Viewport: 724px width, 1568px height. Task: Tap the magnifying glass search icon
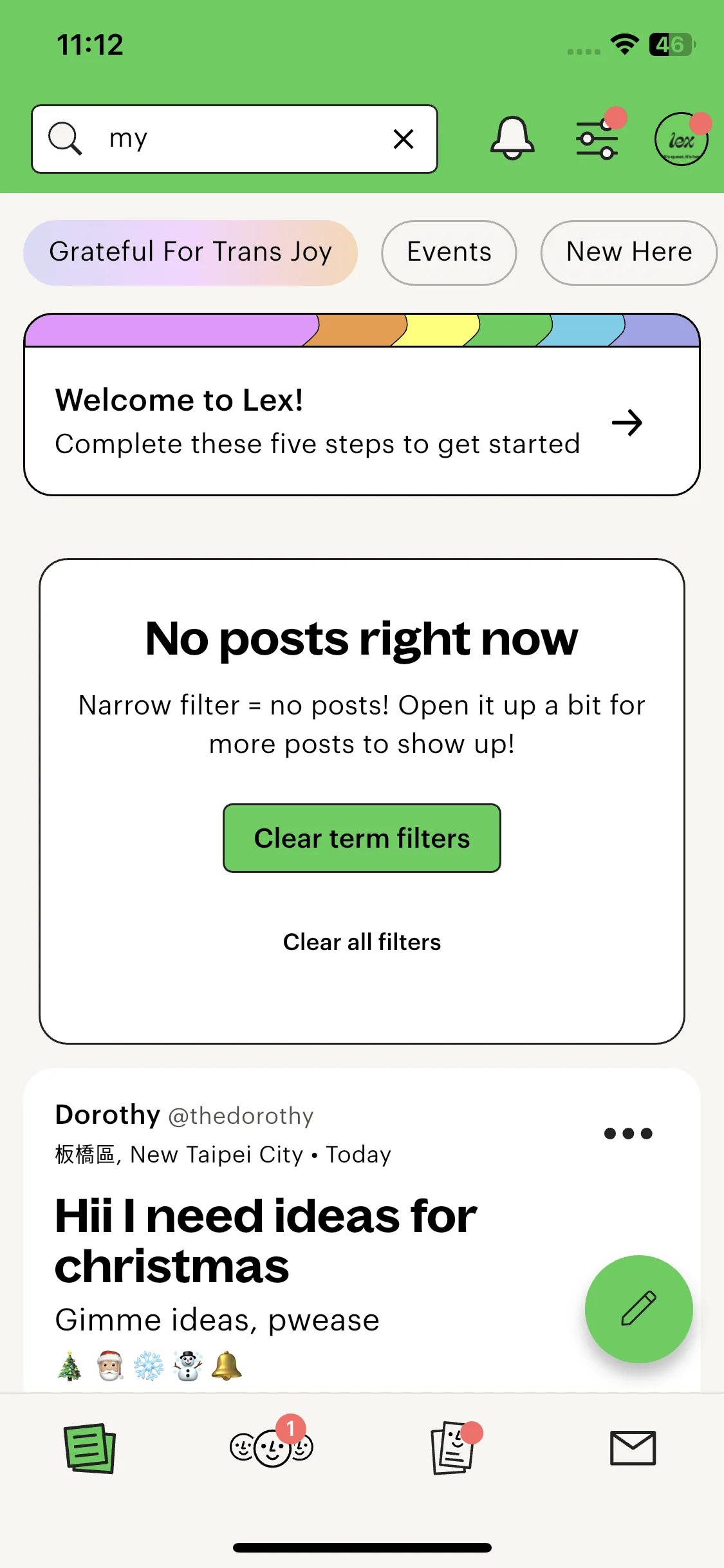pos(65,138)
